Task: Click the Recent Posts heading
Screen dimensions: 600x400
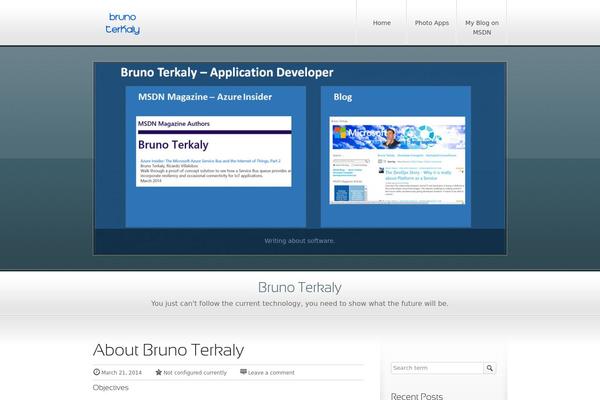Action: (417, 396)
